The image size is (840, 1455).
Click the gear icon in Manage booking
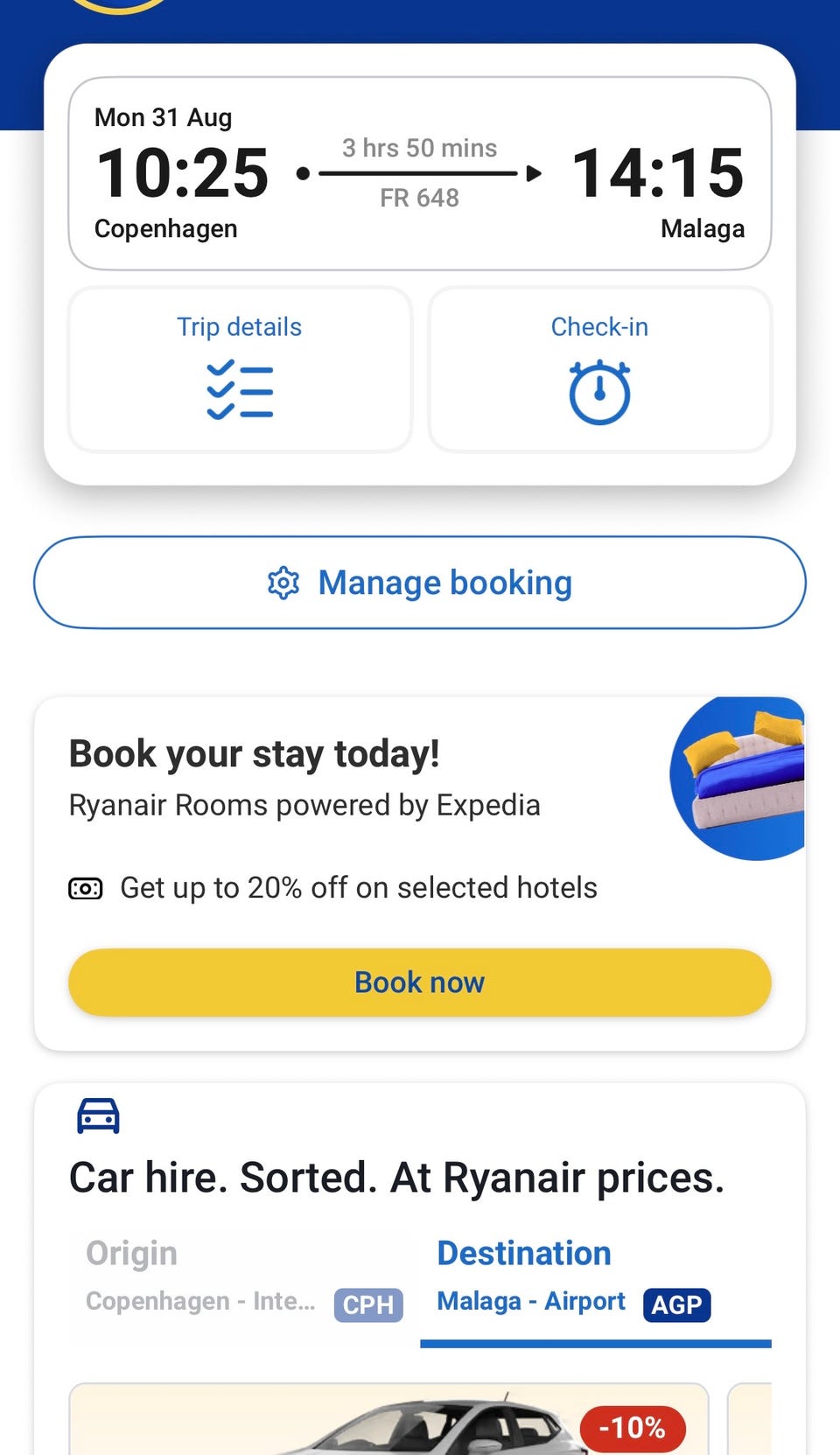point(283,583)
